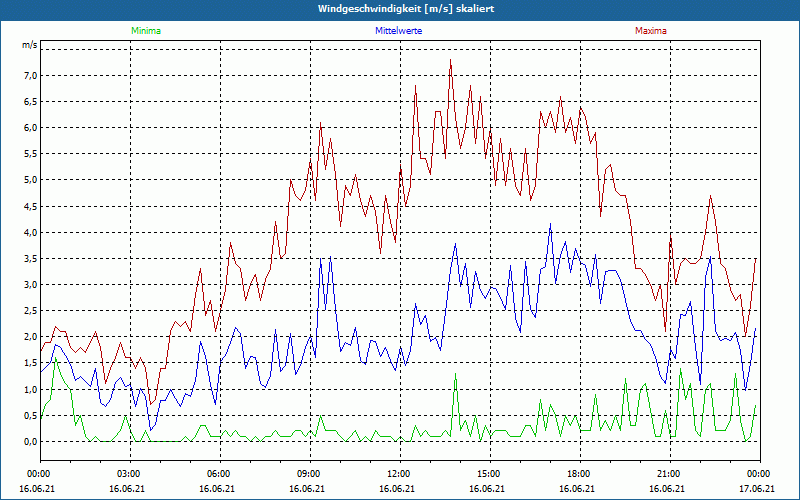Click the 12:00 time label
Screen dimensions: 800x500
399,474
